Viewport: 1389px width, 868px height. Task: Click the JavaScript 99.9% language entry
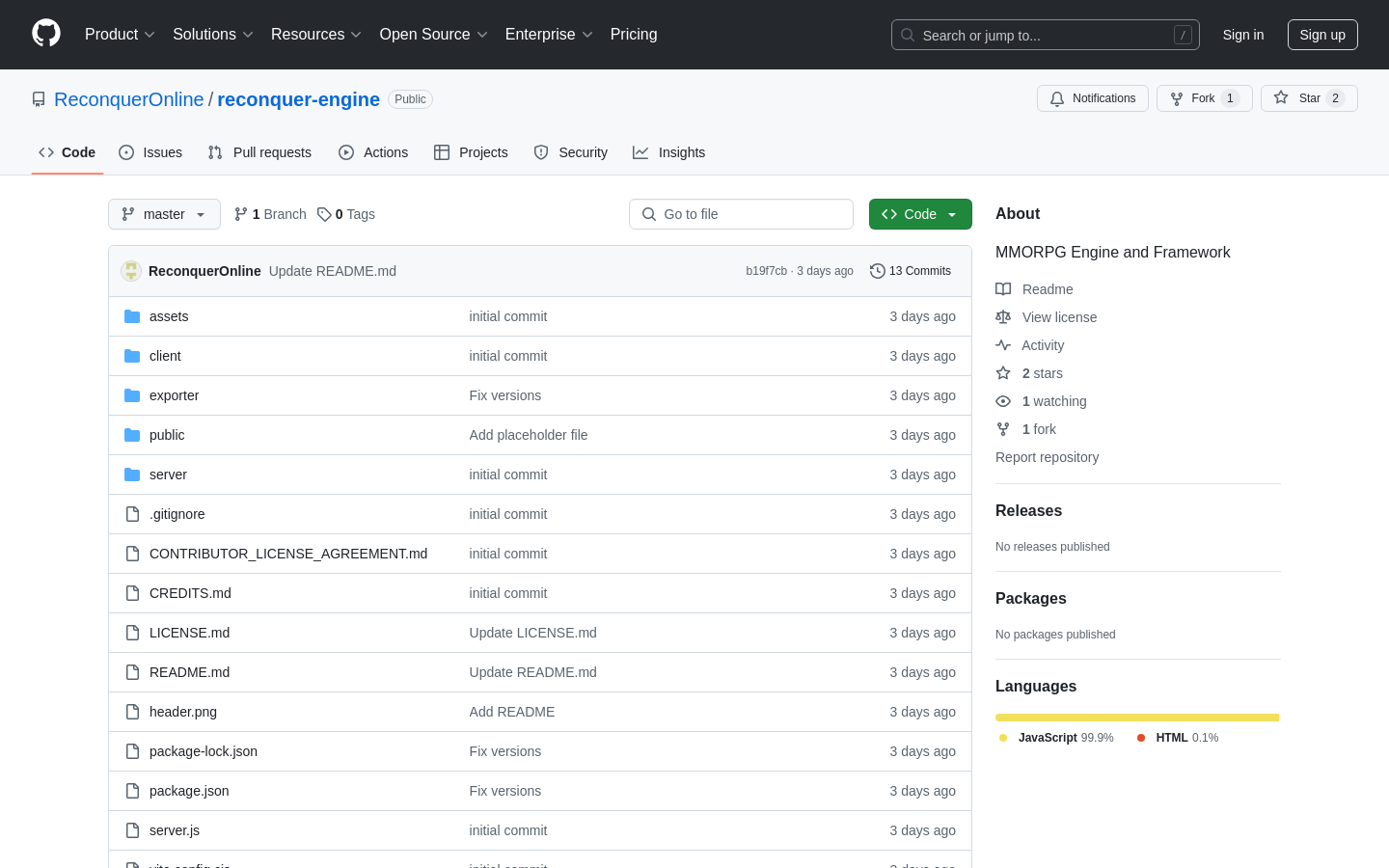tap(1056, 738)
